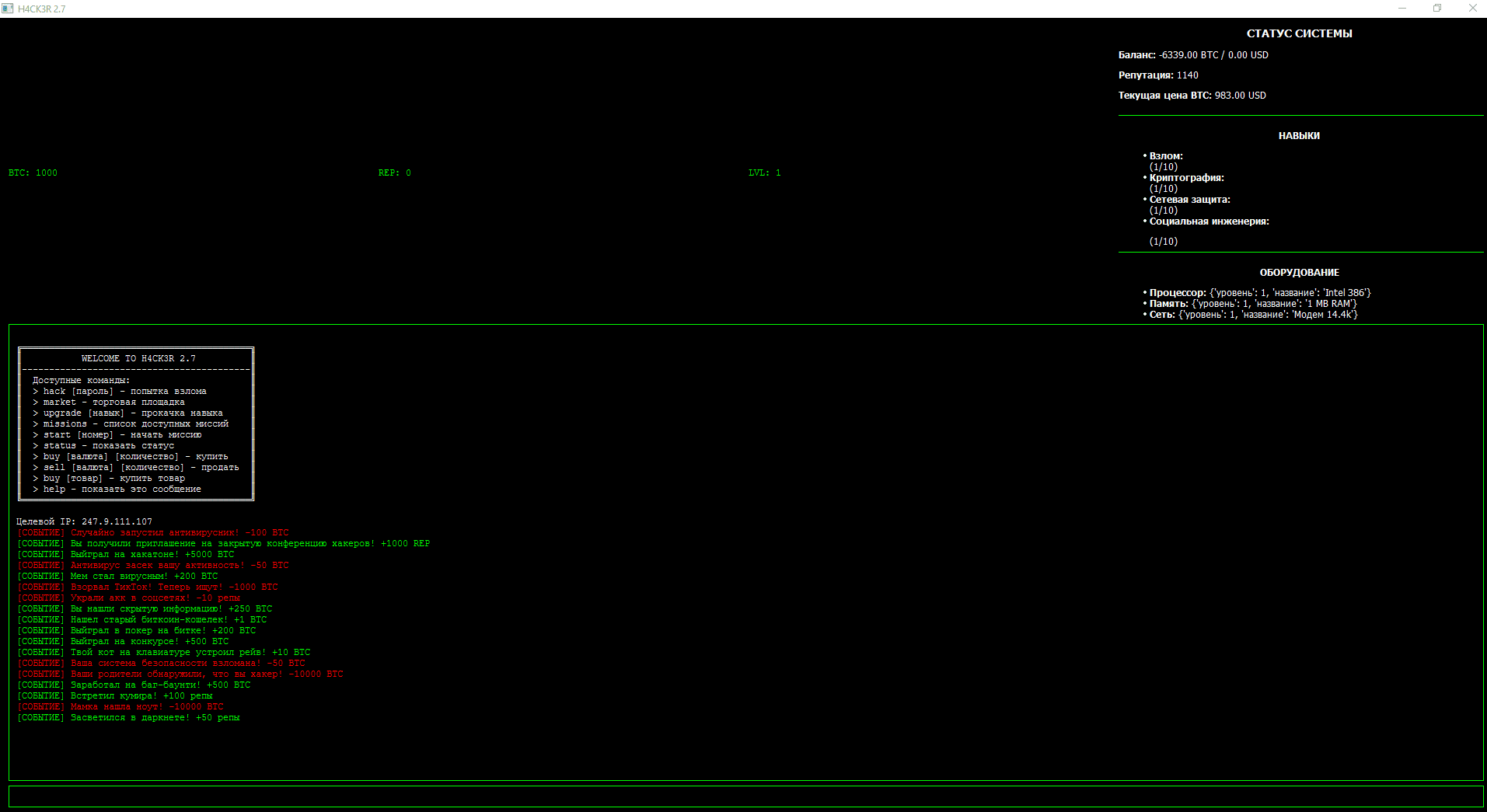The image size is (1487, 812).
Task: Click the "Мем стал вирусным! +200 BTC" event
Action: (117, 576)
